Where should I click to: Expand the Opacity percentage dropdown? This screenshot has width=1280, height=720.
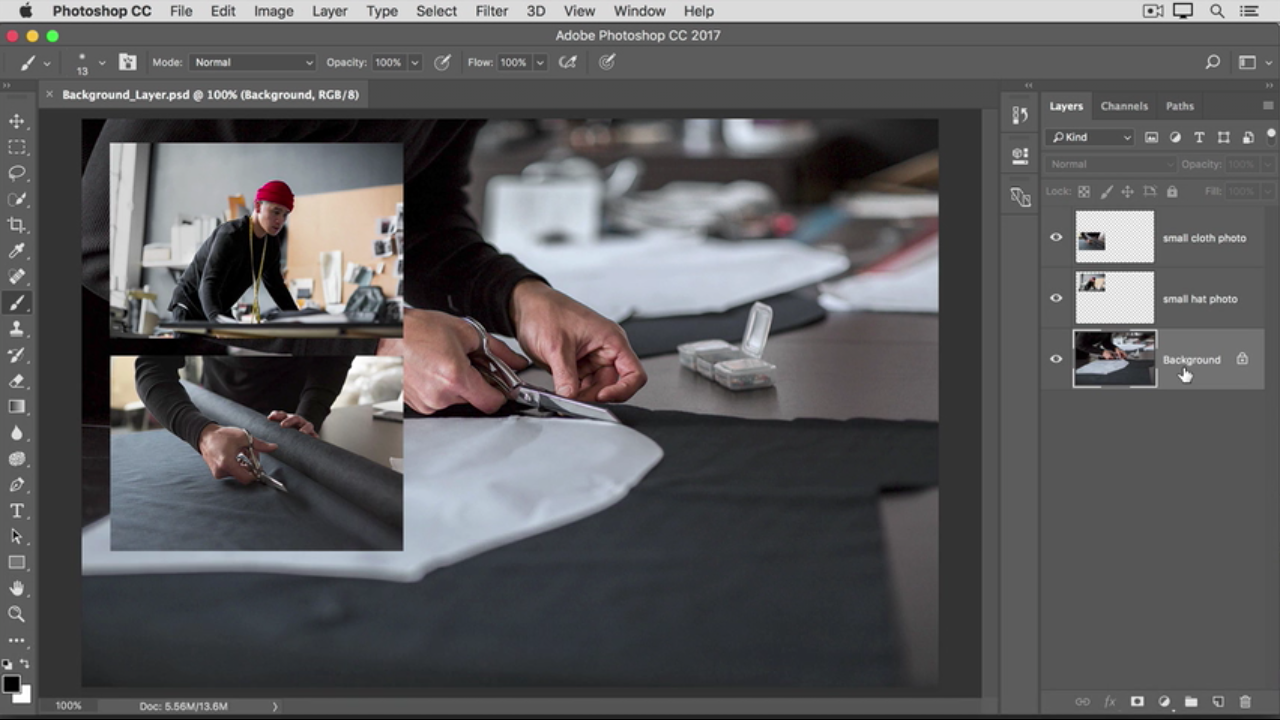click(x=415, y=62)
